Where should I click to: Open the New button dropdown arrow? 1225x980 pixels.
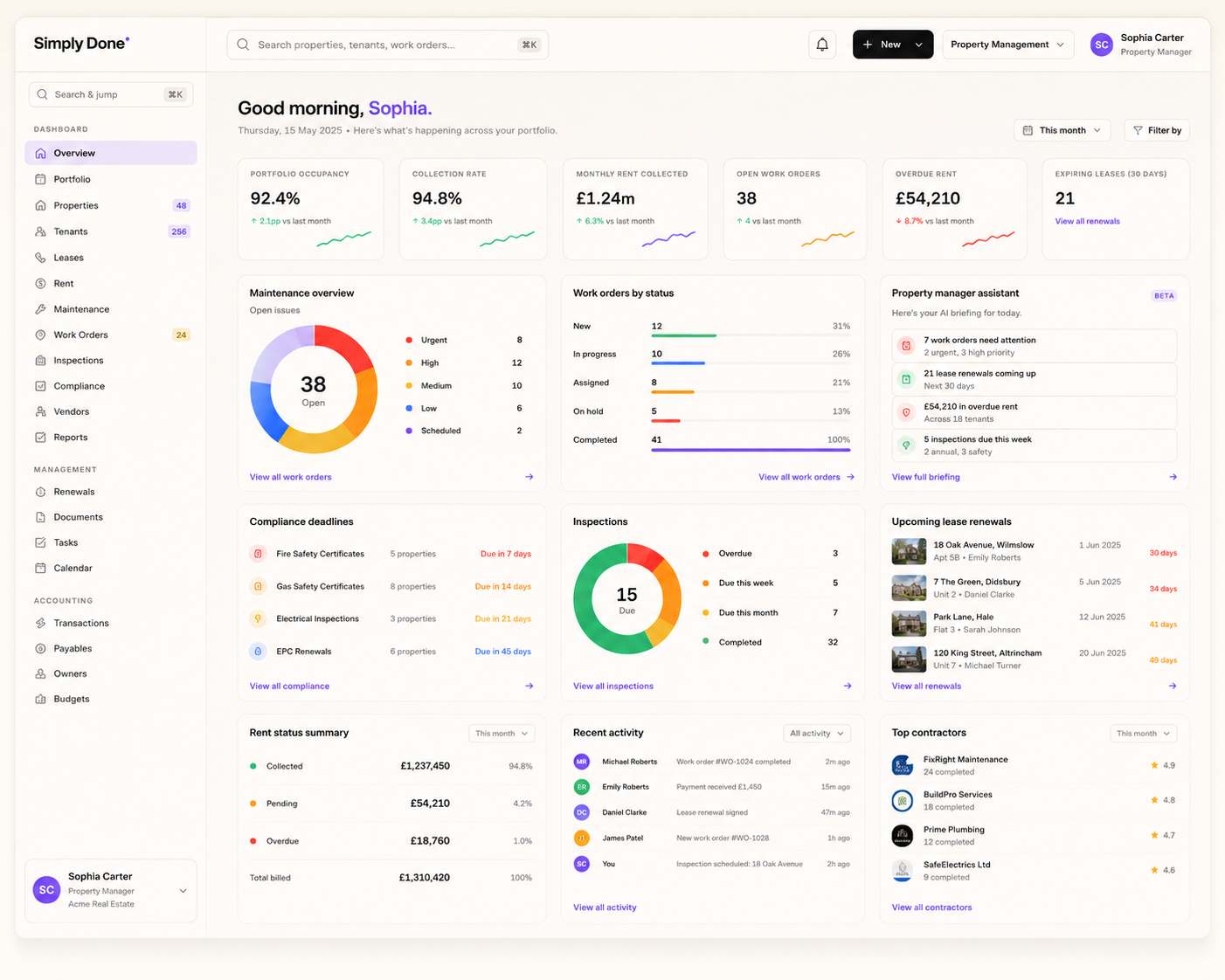(x=919, y=45)
